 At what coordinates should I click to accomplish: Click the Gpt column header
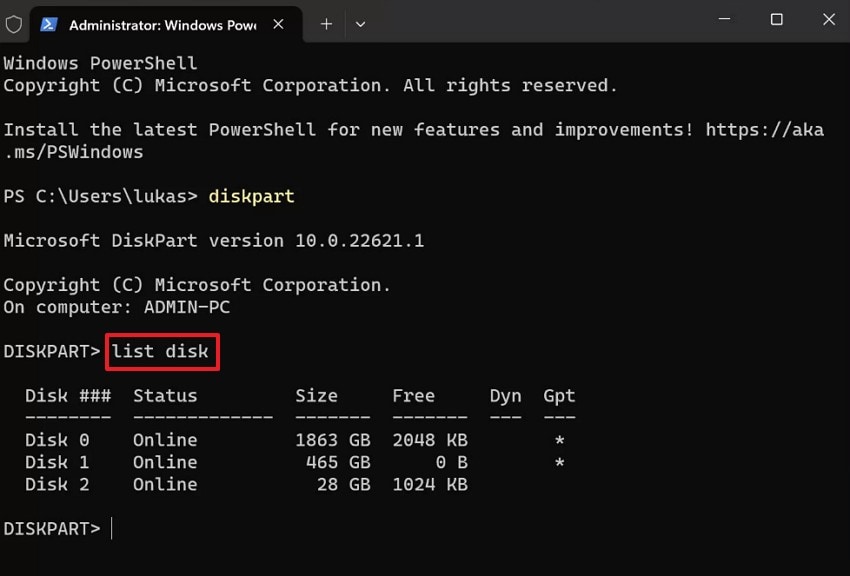tap(558, 395)
